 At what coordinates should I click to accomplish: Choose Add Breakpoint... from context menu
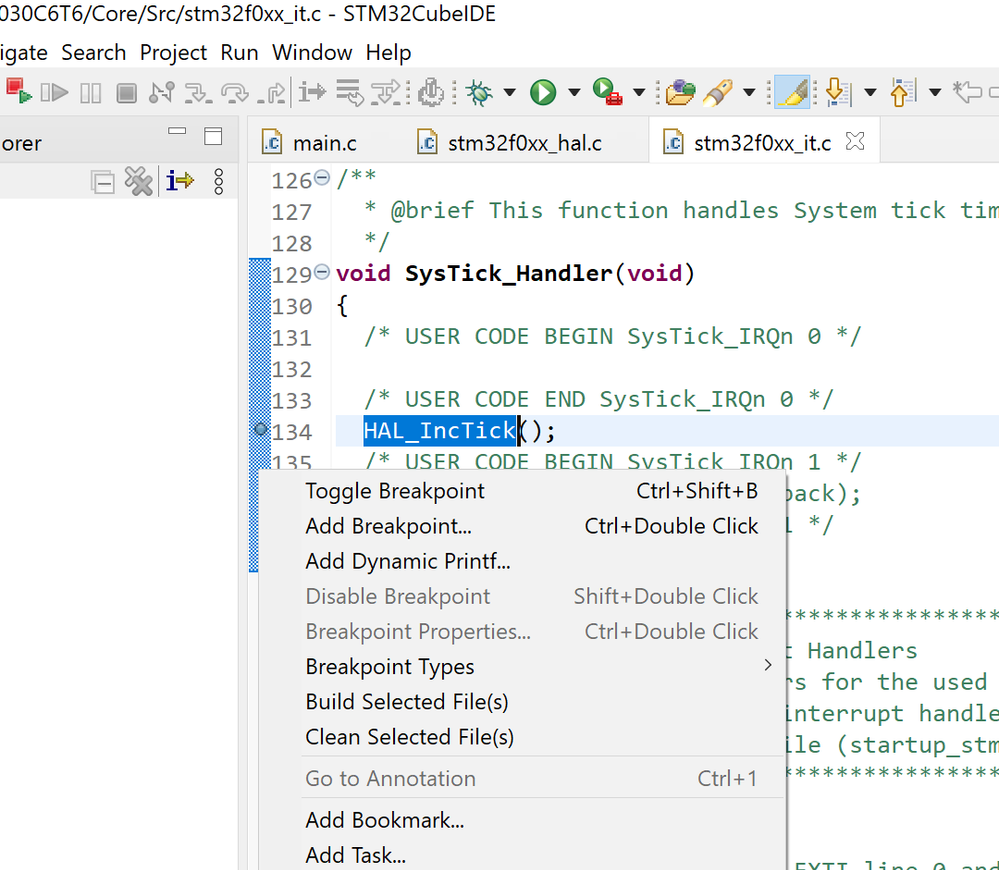coord(522,526)
